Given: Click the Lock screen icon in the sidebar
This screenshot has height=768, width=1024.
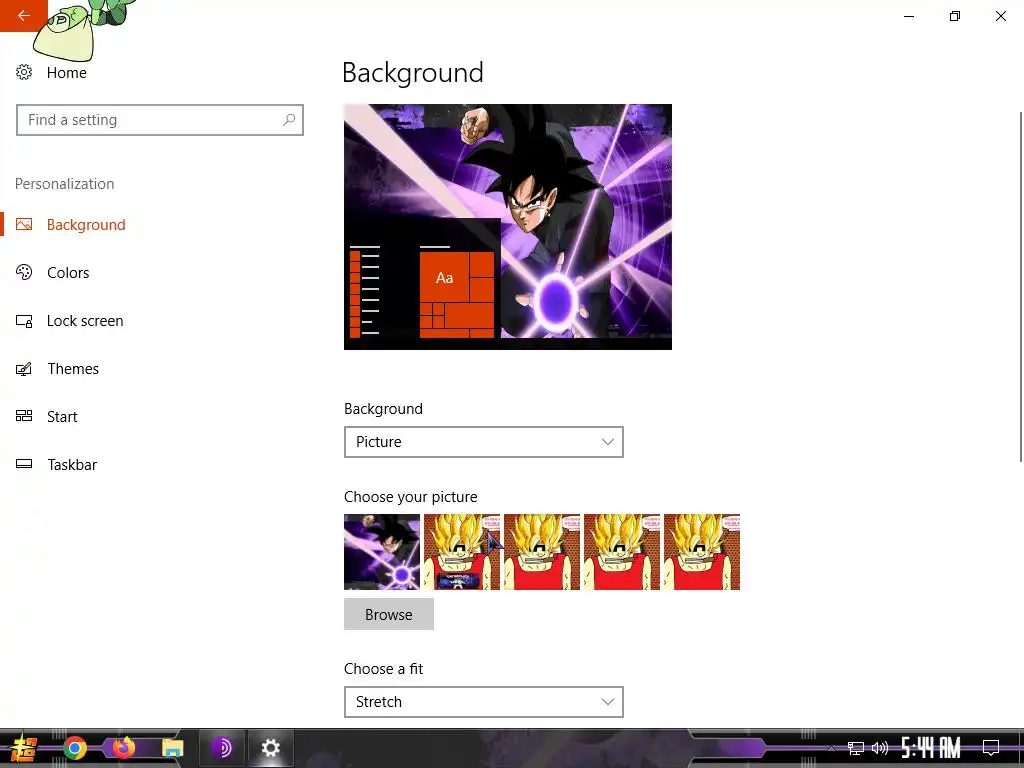Looking at the screenshot, I should (x=24, y=321).
